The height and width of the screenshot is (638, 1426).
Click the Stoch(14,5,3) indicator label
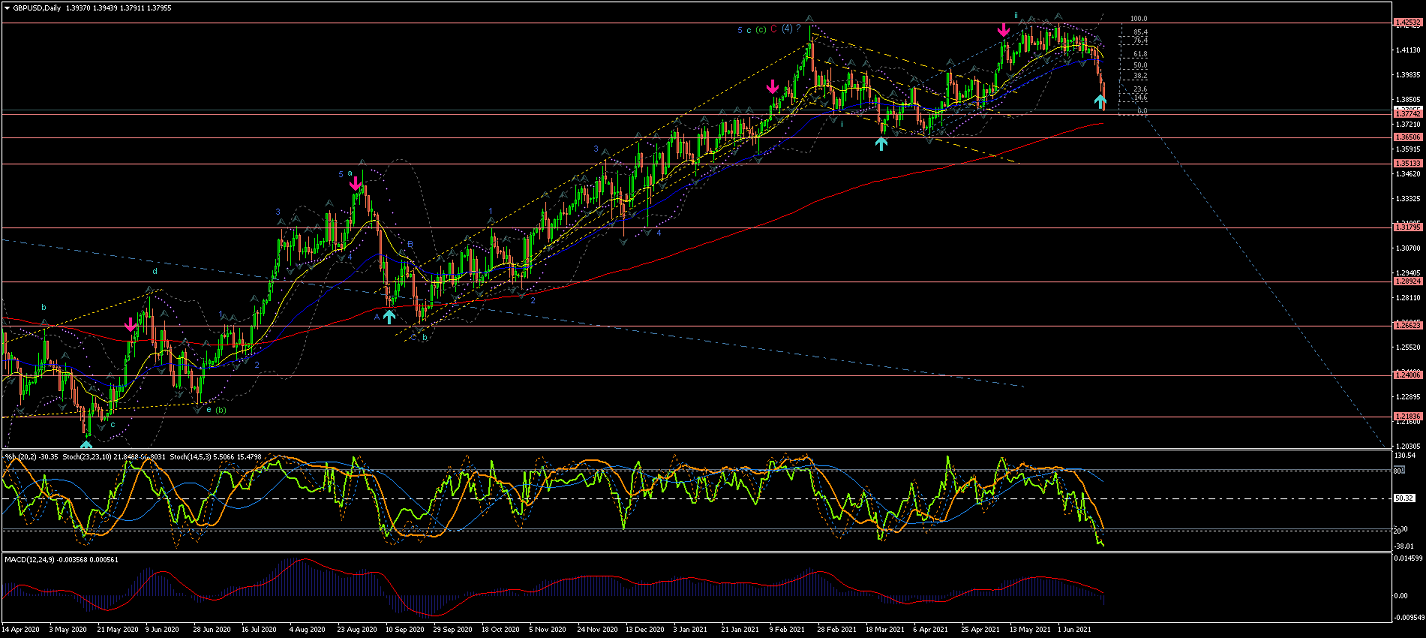(x=217, y=457)
